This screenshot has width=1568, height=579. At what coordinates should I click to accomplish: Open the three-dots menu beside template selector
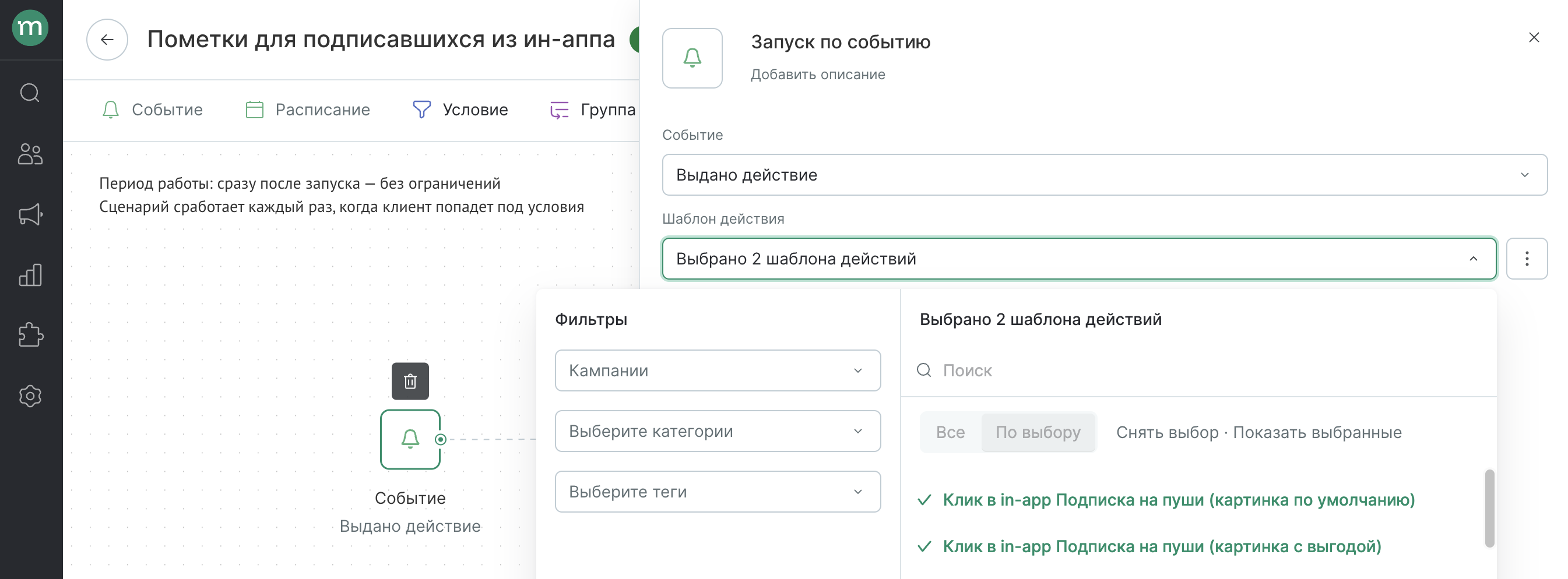1527,259
